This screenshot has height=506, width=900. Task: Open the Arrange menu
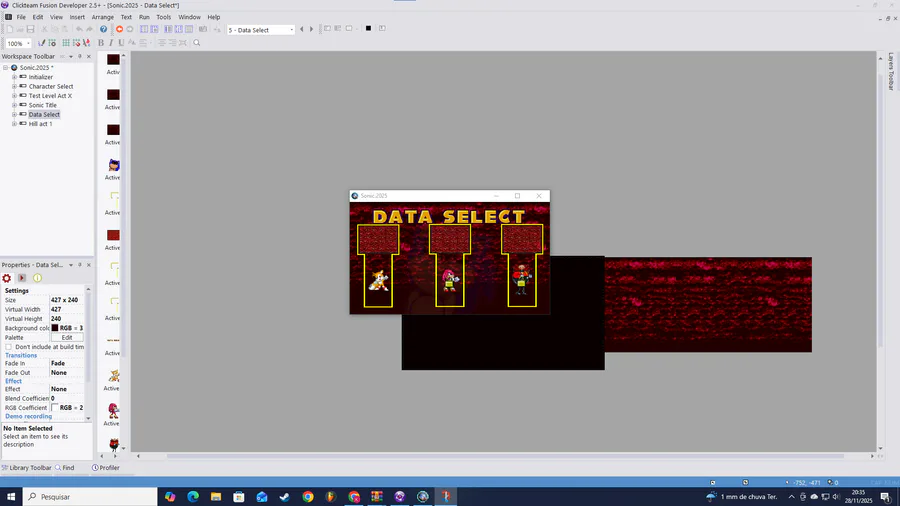point(103,17)
